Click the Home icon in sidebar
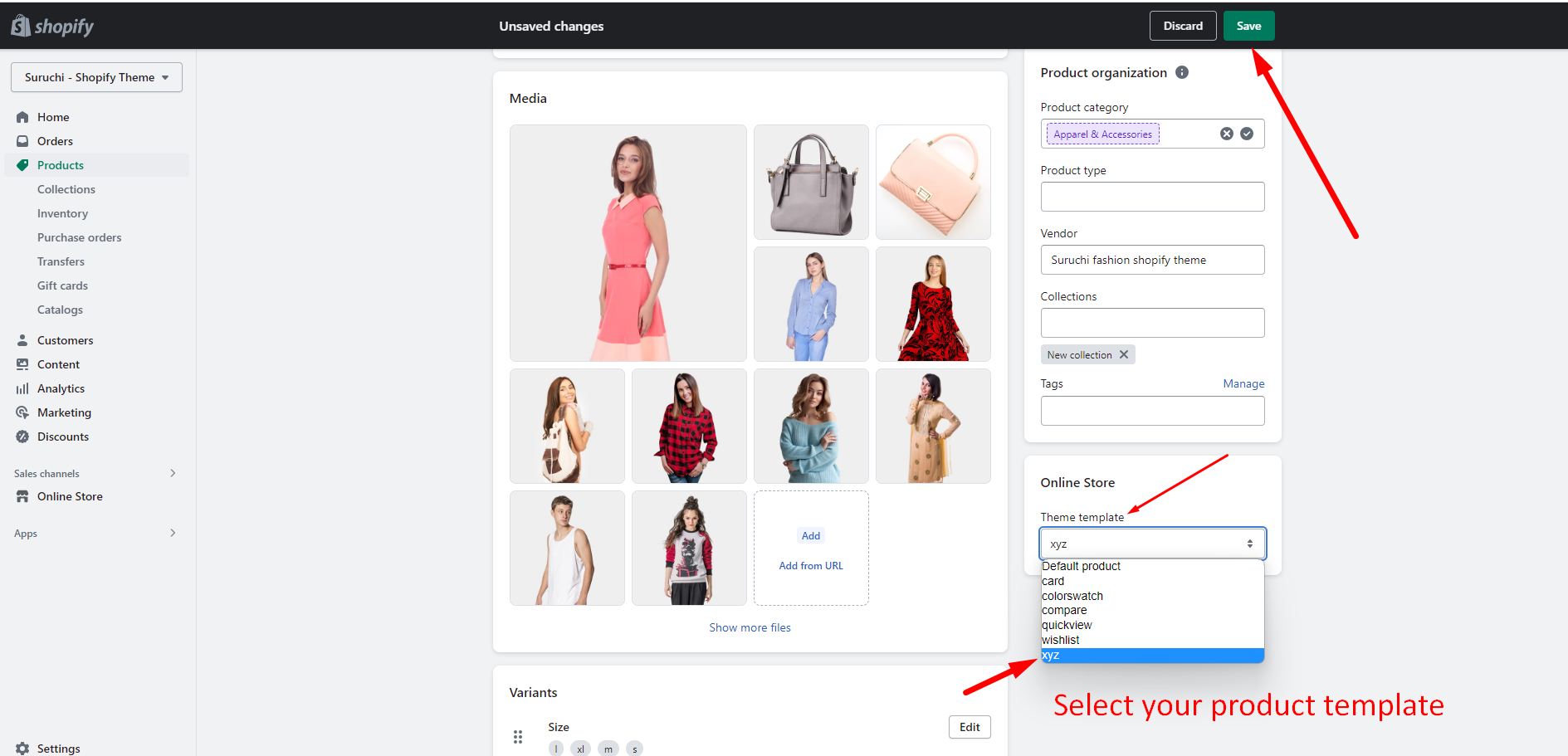1568x756 pixels. (x=22, y=117)
